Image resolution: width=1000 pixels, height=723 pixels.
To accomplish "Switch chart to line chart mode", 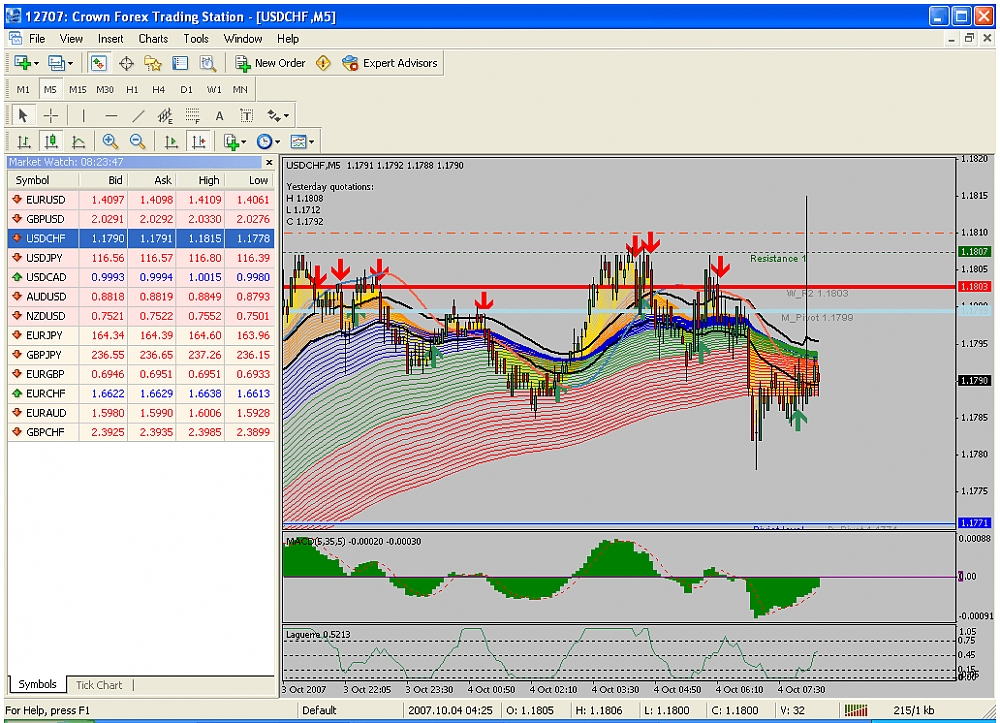I will coord(78,142).
